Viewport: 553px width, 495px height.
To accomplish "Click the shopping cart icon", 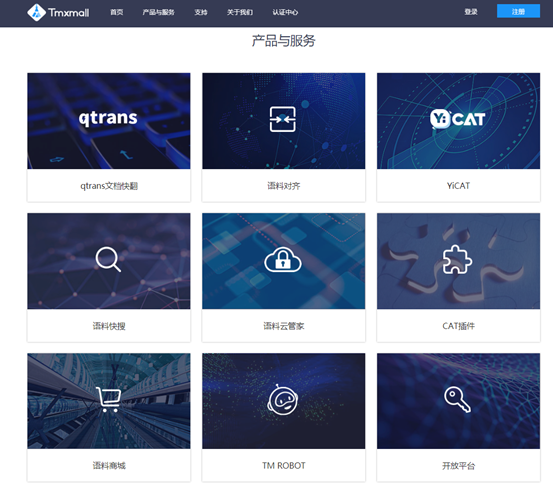I will [x=109, y=399].
